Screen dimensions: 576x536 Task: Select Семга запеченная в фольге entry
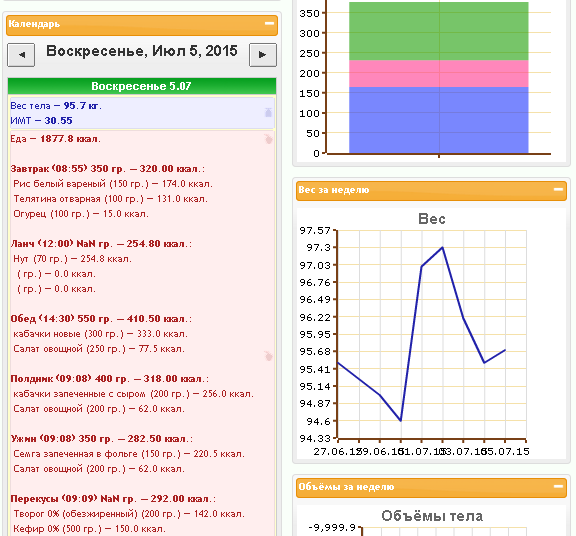[x=129, y=454]
